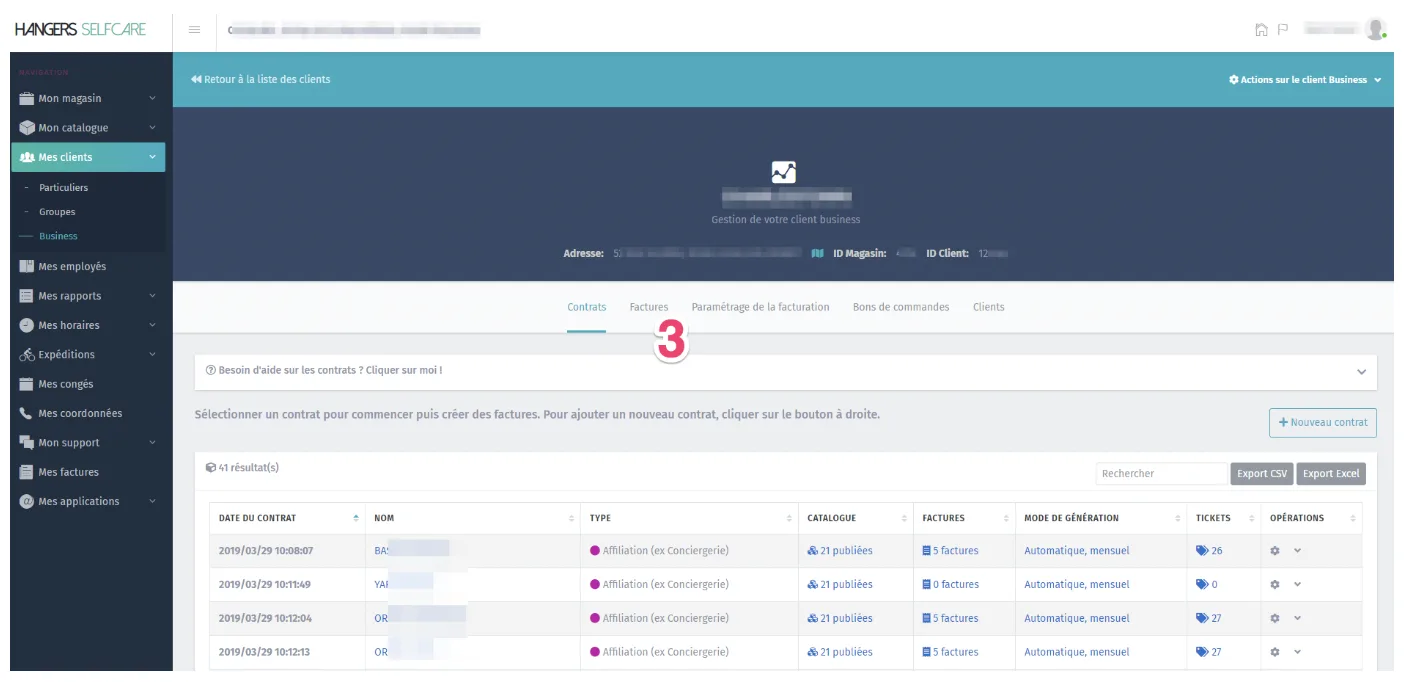Open the user avatar profile menu
1404x682 pixels.
pos(1376,29)
